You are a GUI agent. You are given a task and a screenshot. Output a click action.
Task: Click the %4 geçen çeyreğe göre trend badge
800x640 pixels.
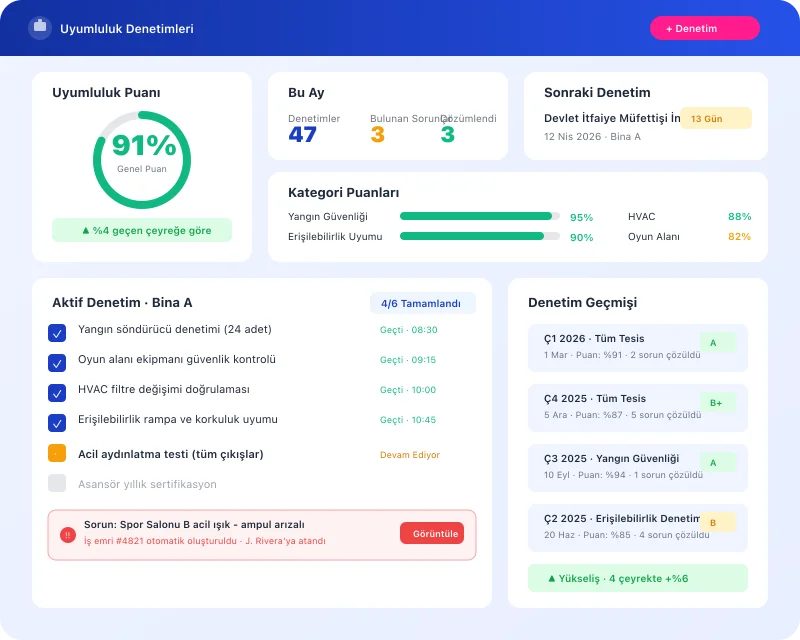142,230
